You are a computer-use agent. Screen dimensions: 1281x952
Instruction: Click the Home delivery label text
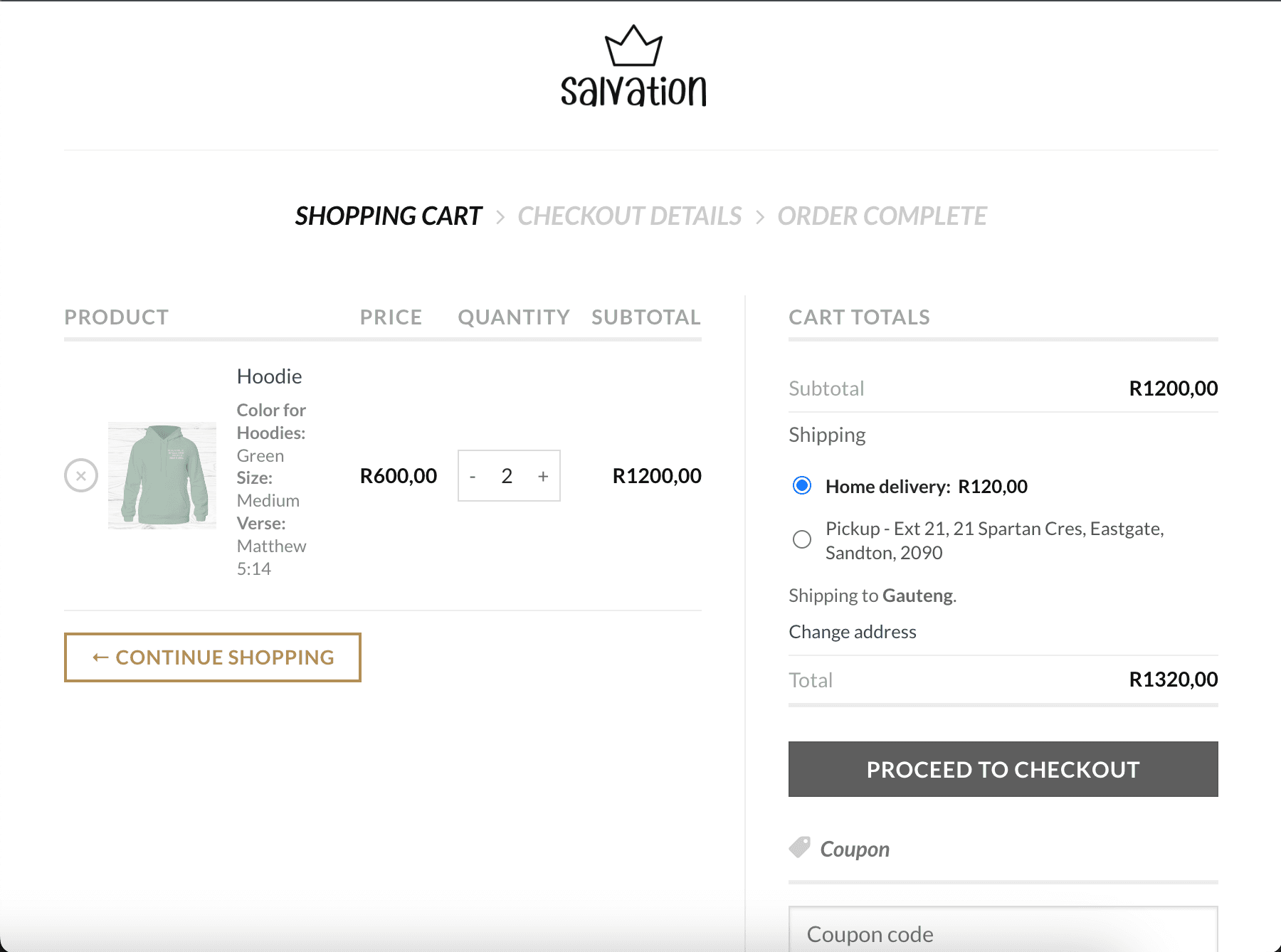(926, 487)
